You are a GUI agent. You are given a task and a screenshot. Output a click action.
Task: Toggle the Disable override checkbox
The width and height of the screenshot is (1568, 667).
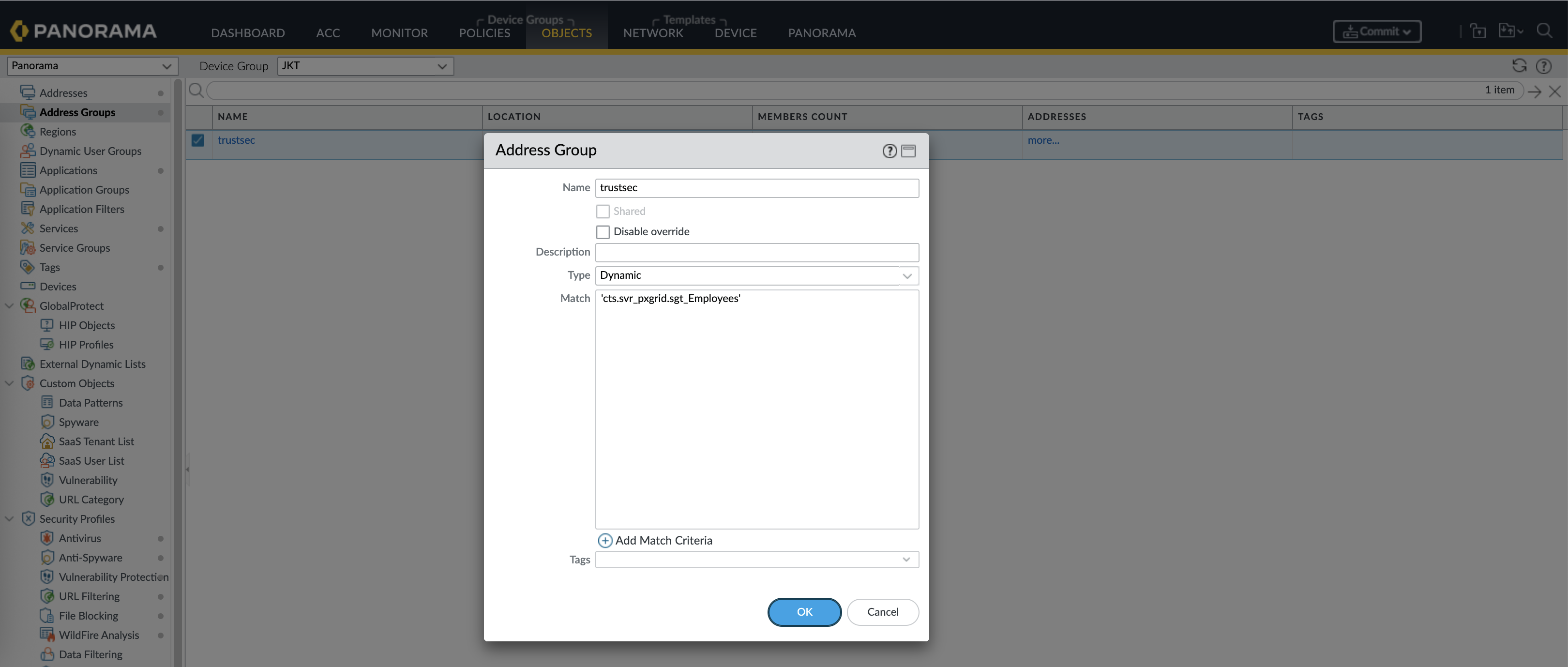pyautogui.click(x=603, y=232)
